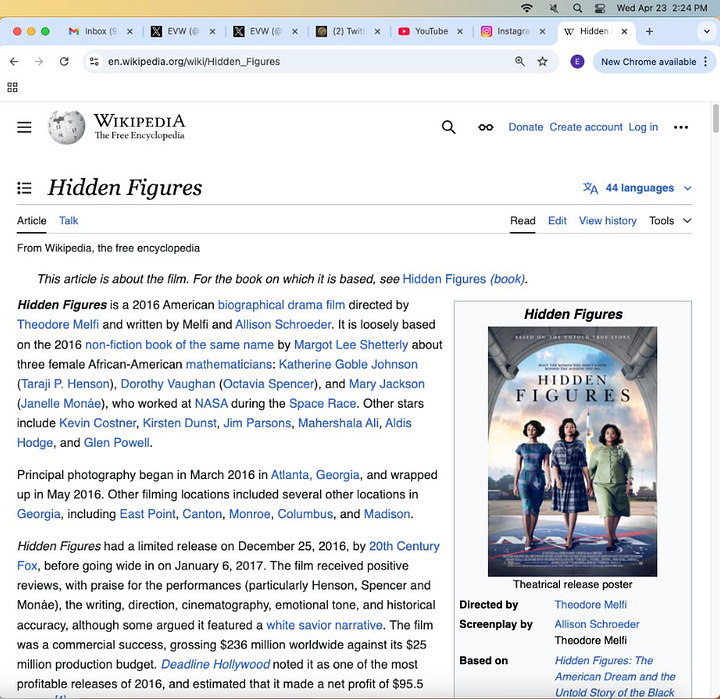Open View history tab

click(x=608, y=221)
